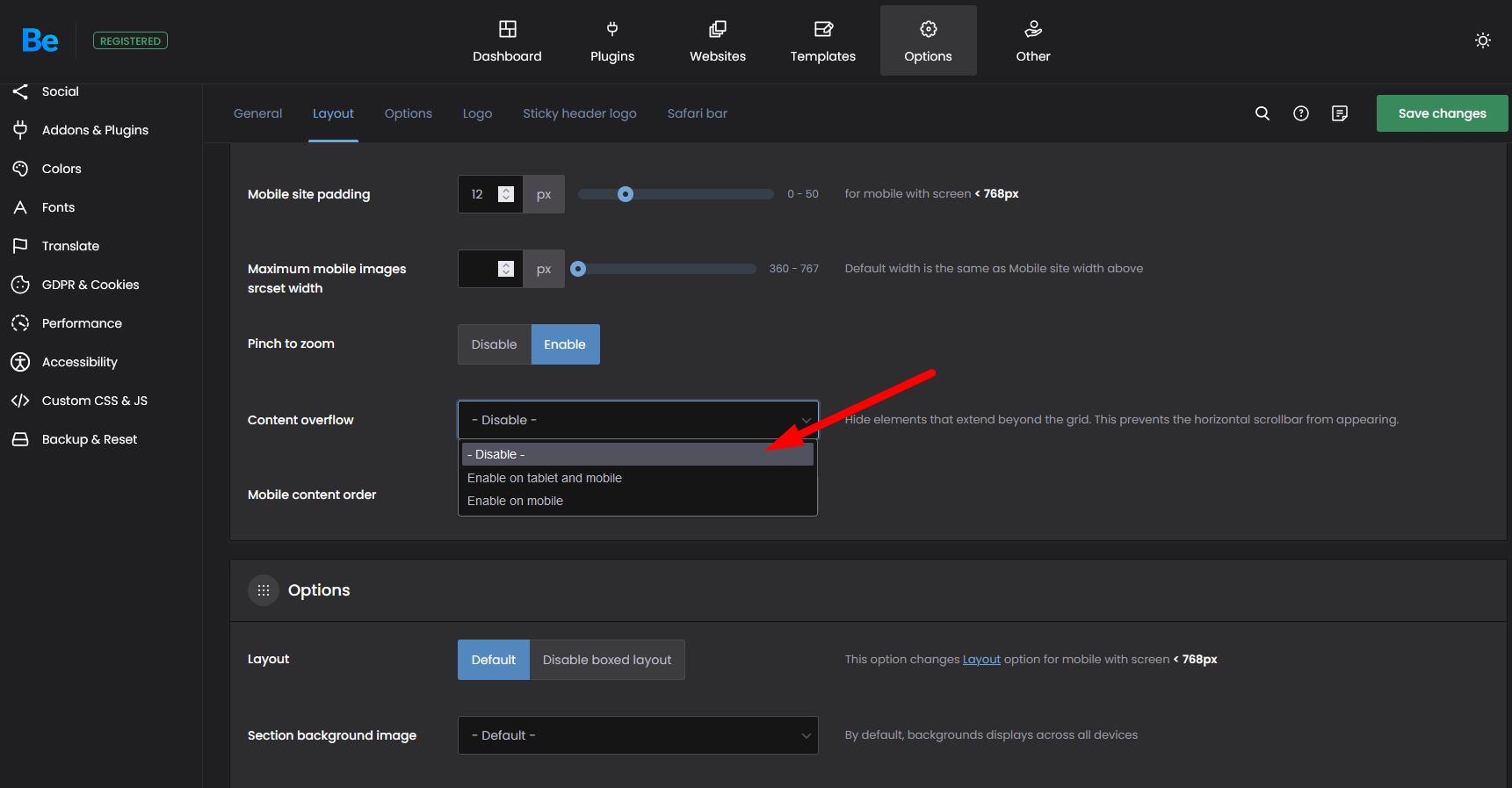Open the help question mark icon
Viewport: 1512px width, 788px height.
point(1301,113)
